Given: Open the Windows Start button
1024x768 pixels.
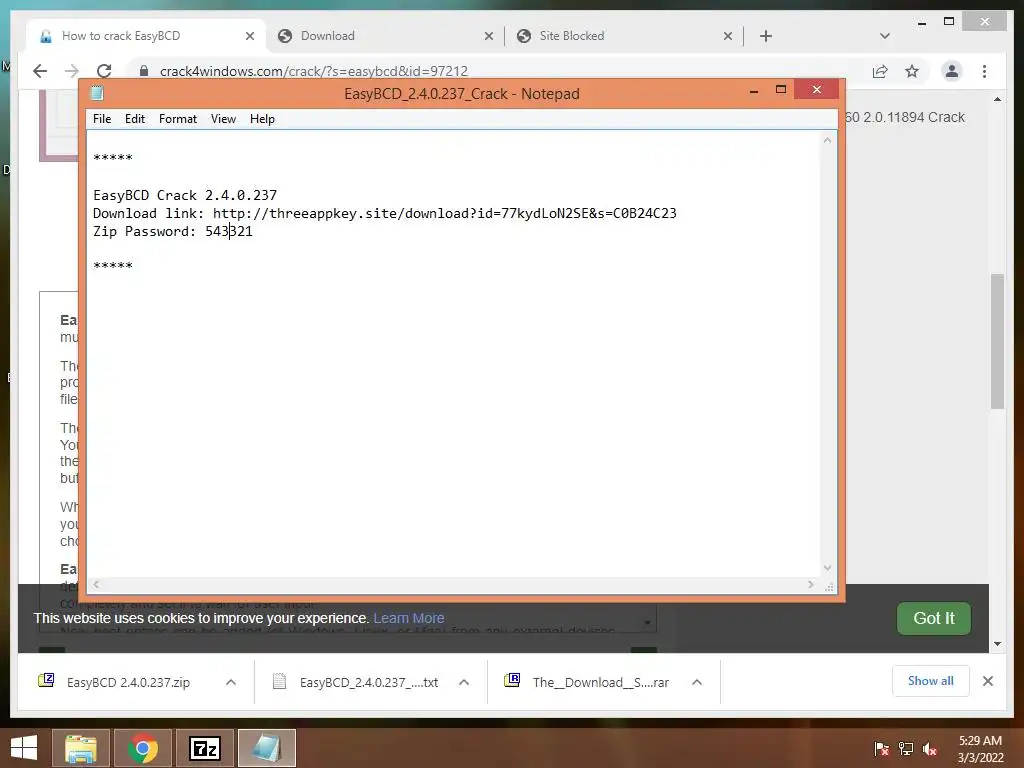Looking at the screenshot, I should (24, 748).
